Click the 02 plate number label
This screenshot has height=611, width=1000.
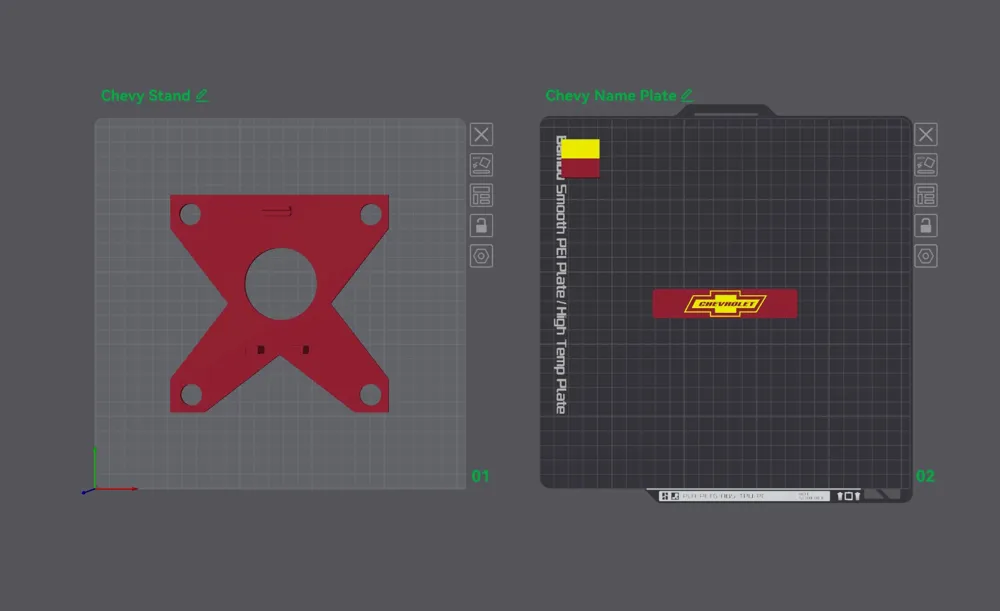[926, 476]
